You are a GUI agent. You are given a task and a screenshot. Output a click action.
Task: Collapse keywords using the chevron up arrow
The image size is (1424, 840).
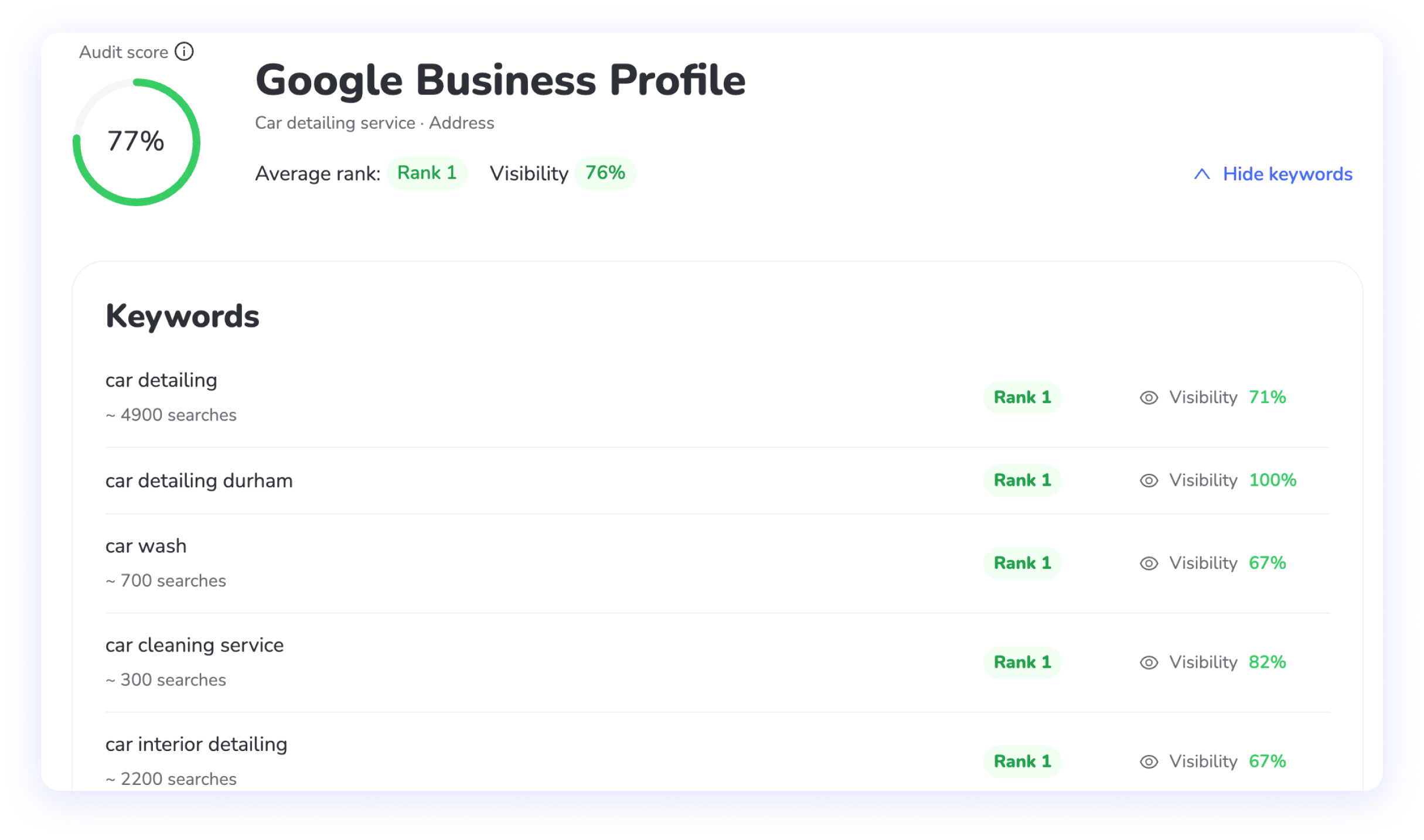coord(1202,174)
